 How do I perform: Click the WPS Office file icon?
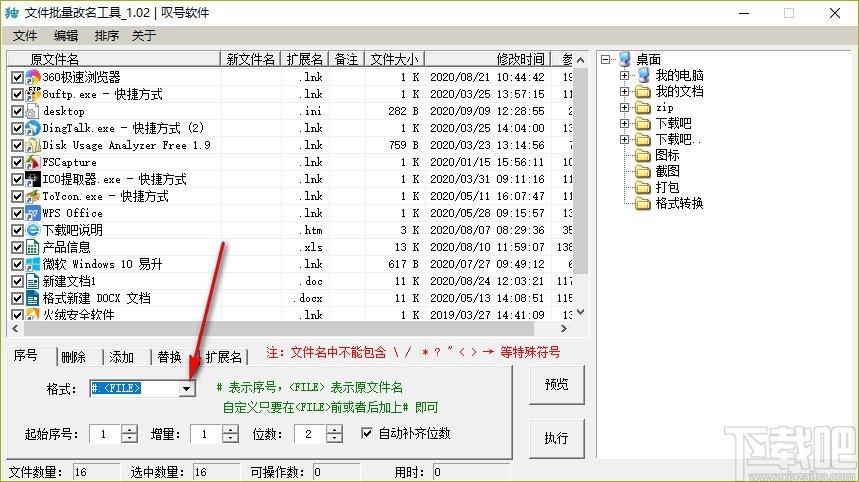point(33,213)
